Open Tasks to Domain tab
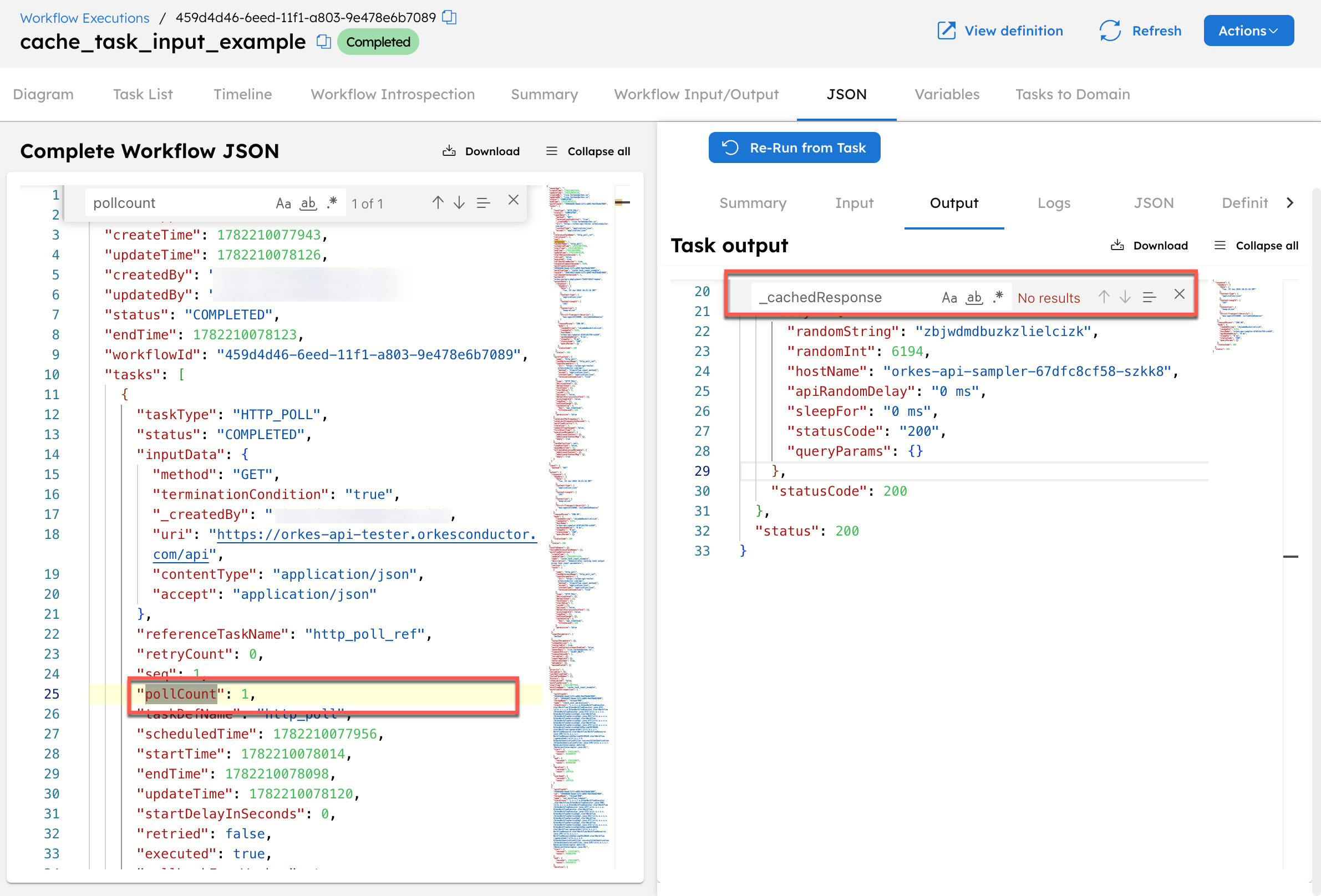The width and height of the screenshot is (1321, 896). 1072,94
